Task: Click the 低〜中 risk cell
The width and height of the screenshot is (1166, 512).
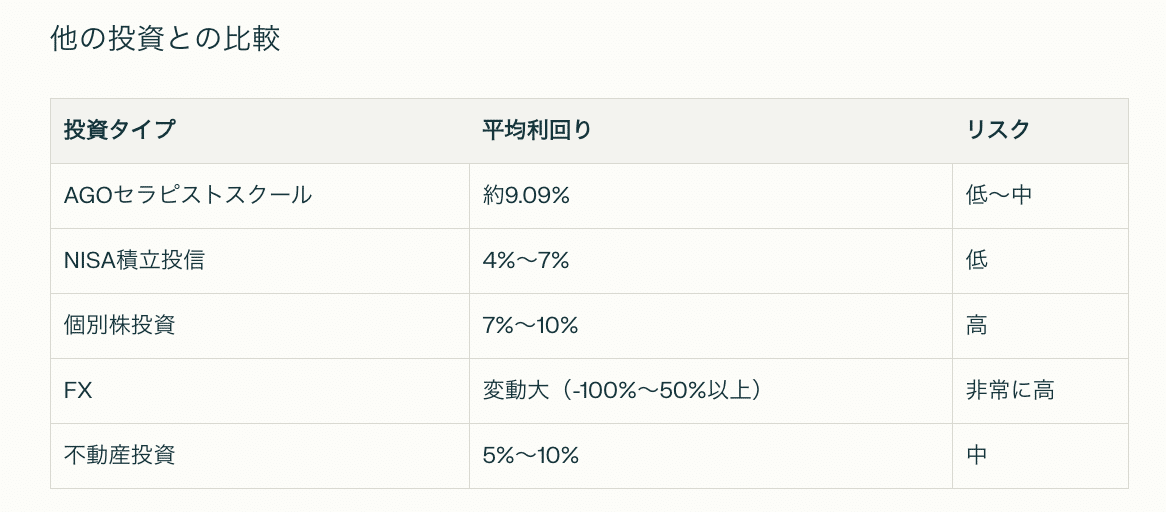Action: (1040, 195)
